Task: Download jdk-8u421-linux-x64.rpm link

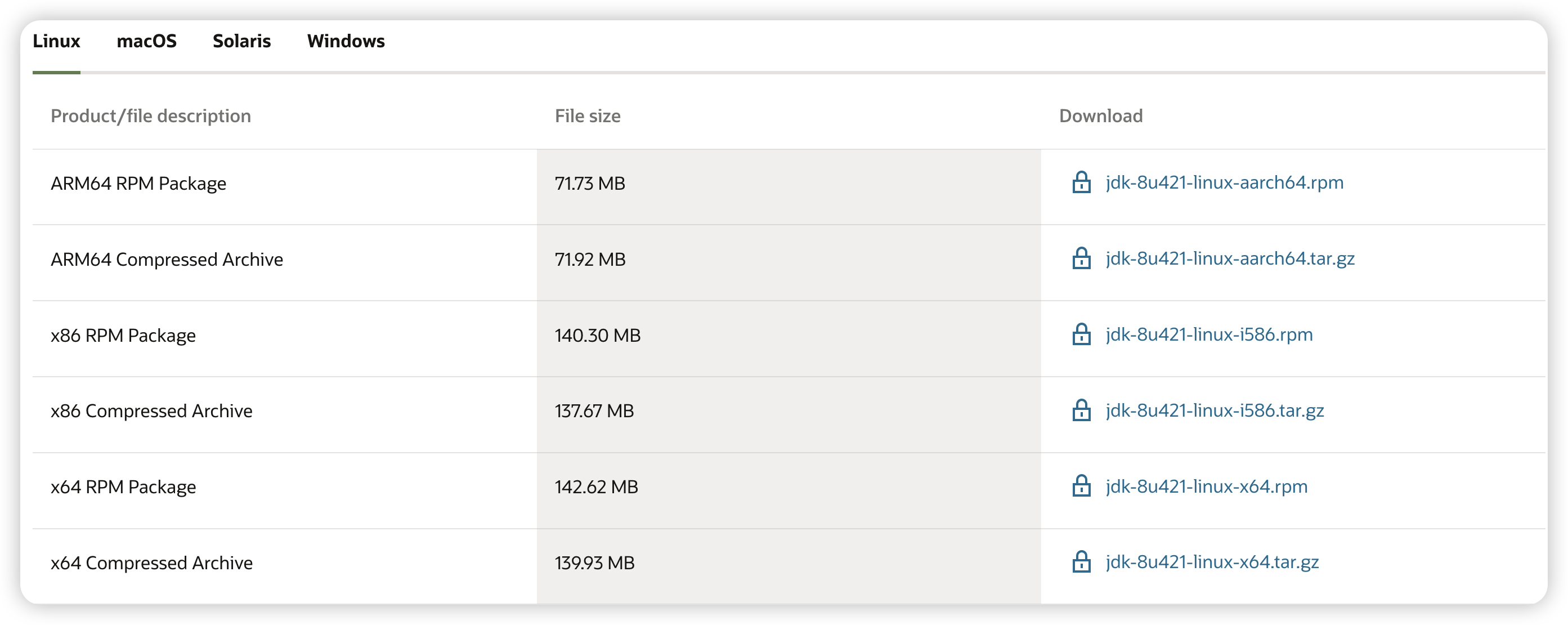Action: 1207,486
